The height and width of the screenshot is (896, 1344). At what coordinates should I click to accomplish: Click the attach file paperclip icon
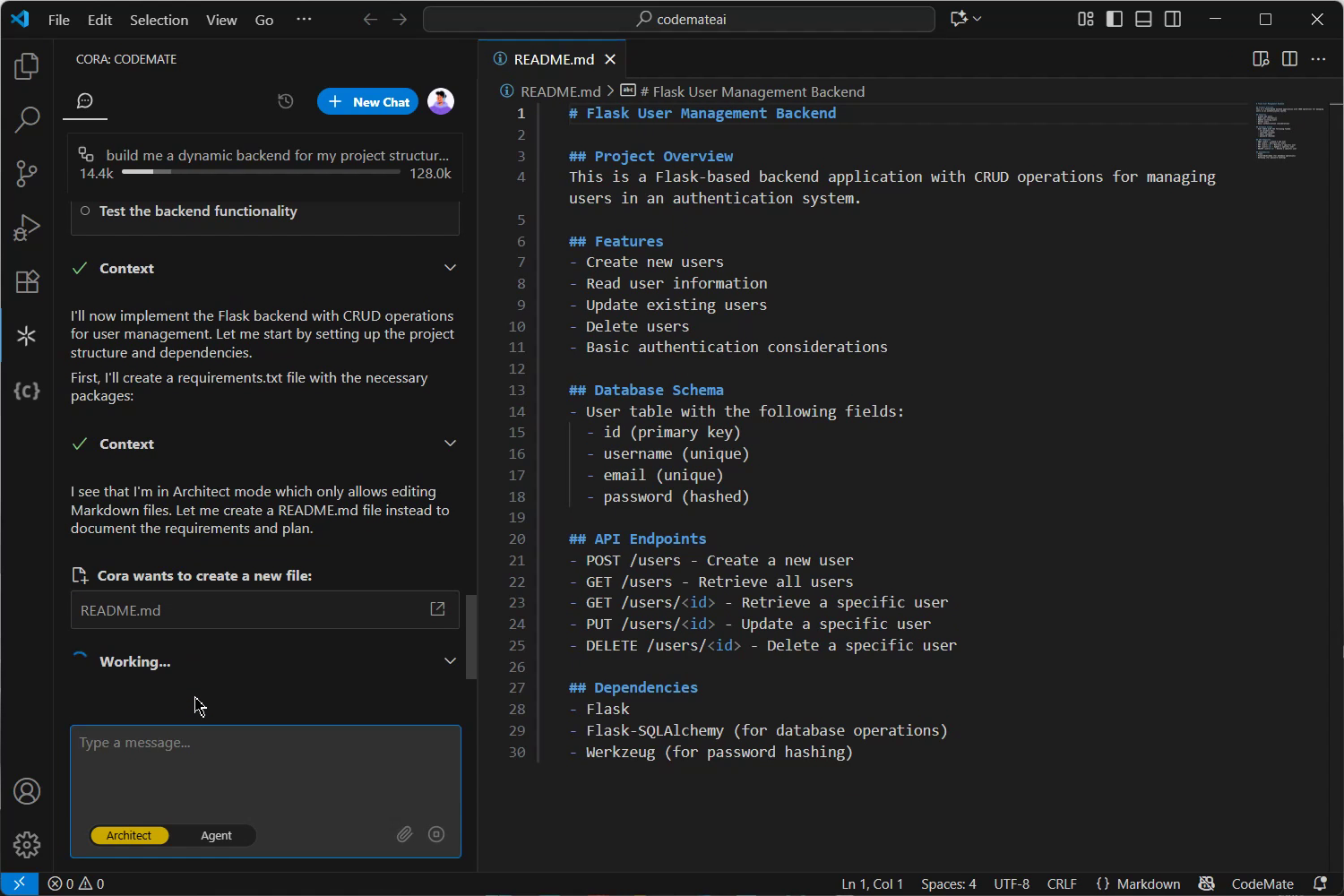(x=405, y=834)
